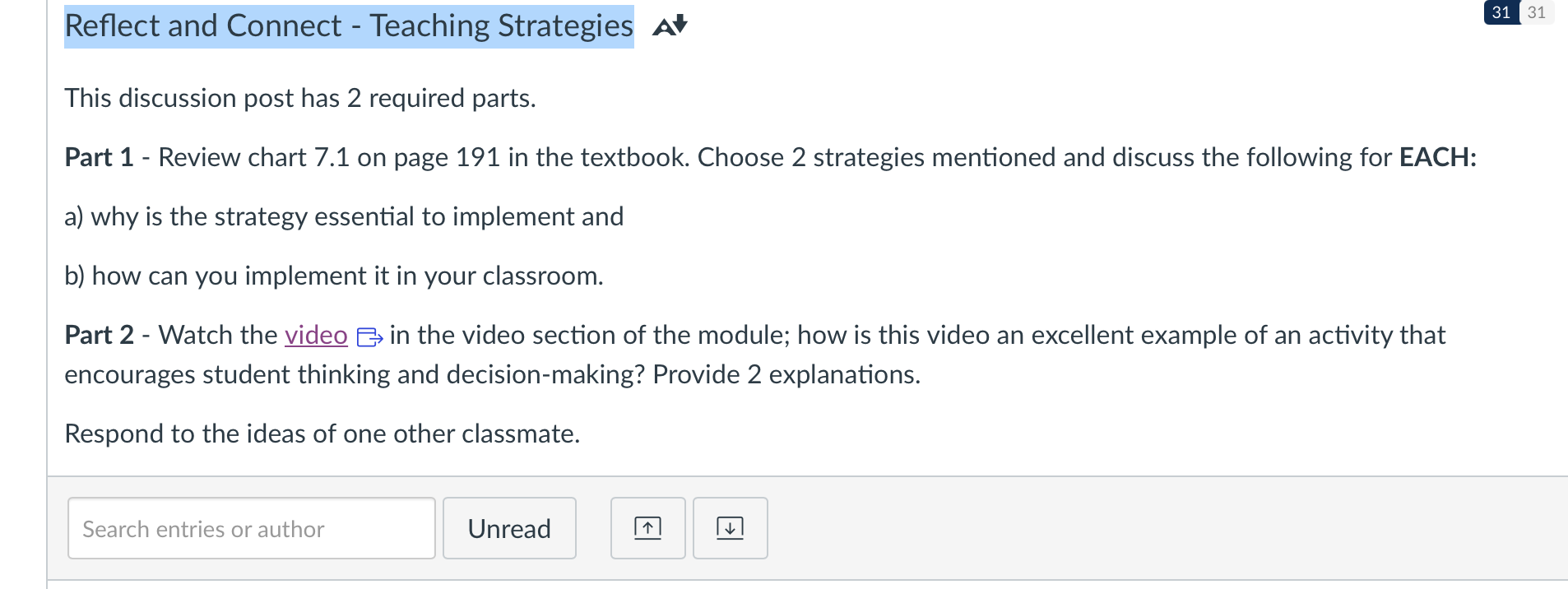Click the bold EACH: word

coord(1438,157)
